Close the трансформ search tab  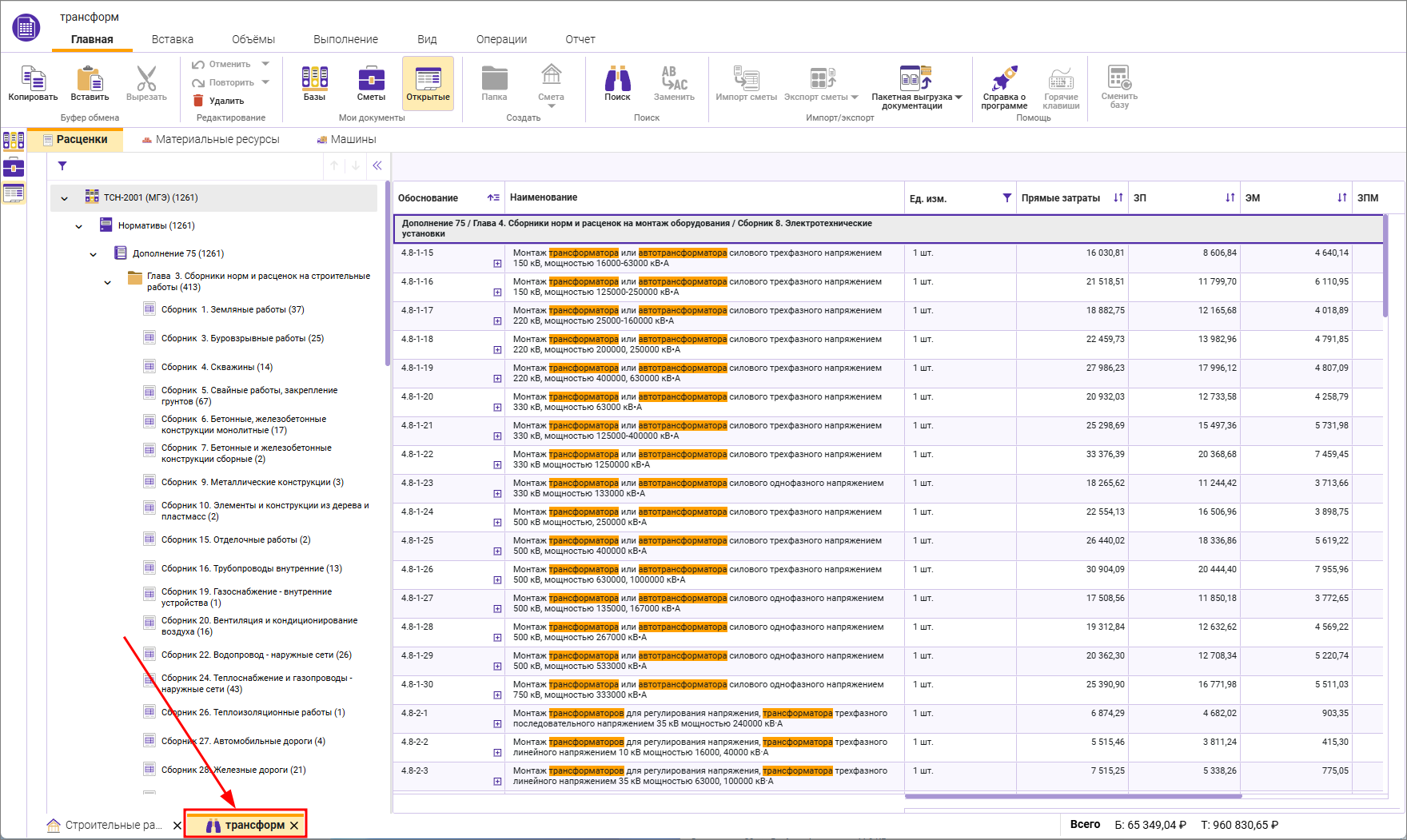(x=294, y=826)
